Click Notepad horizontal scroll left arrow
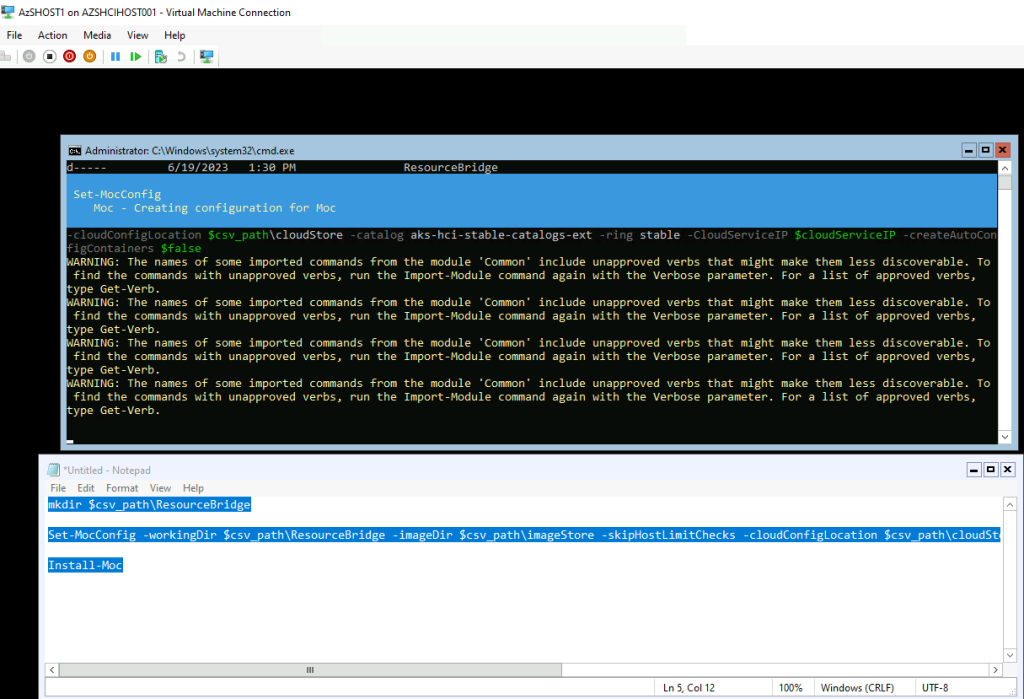Image resolution: width=1024 pixels, height=699 pixels. (x=52, y=670)
